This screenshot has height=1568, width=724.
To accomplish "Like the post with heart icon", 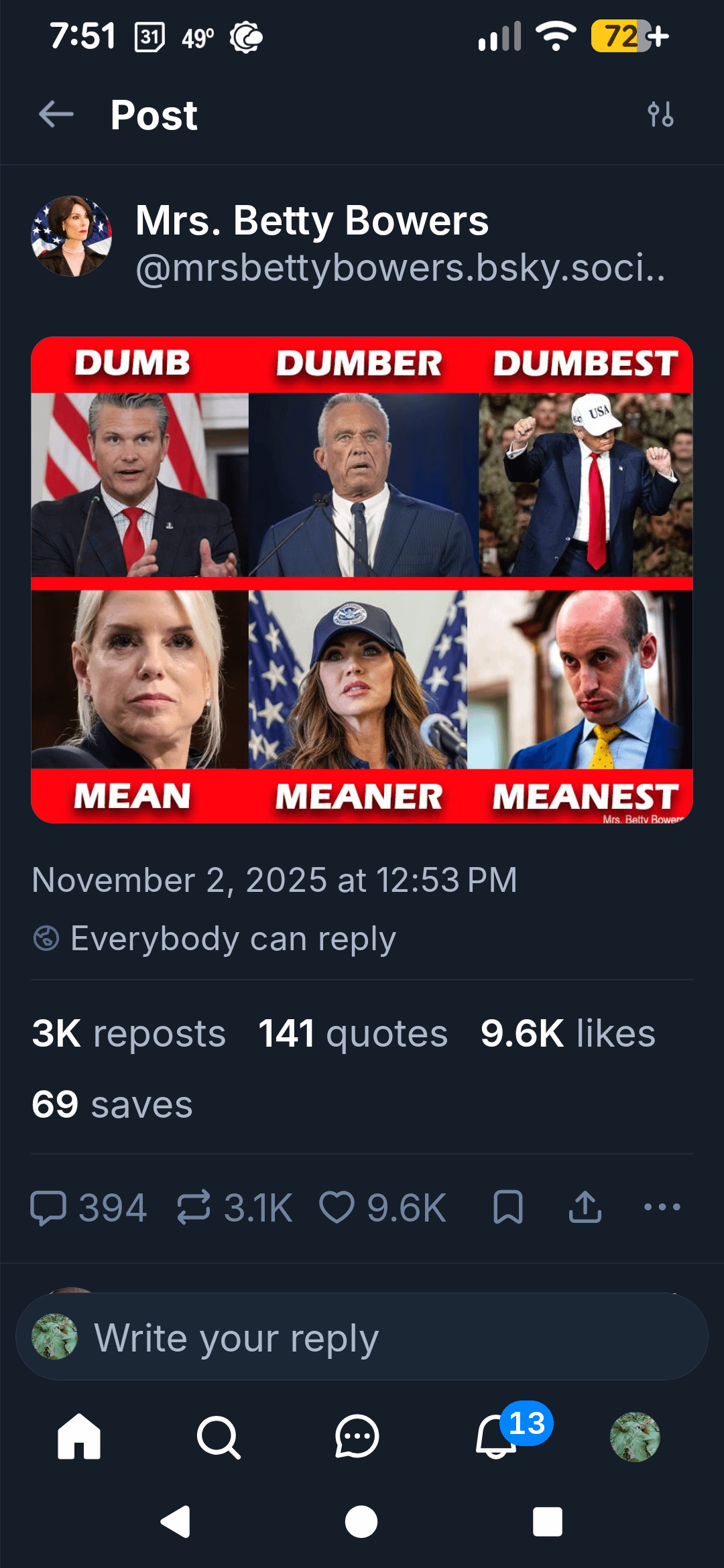I will click(337, 1207).
